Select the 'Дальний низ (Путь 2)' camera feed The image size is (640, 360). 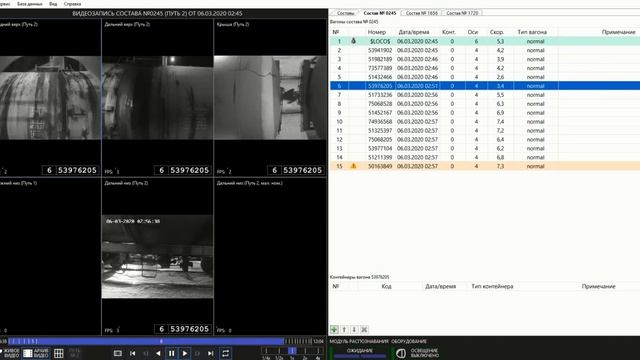point(157,257)
